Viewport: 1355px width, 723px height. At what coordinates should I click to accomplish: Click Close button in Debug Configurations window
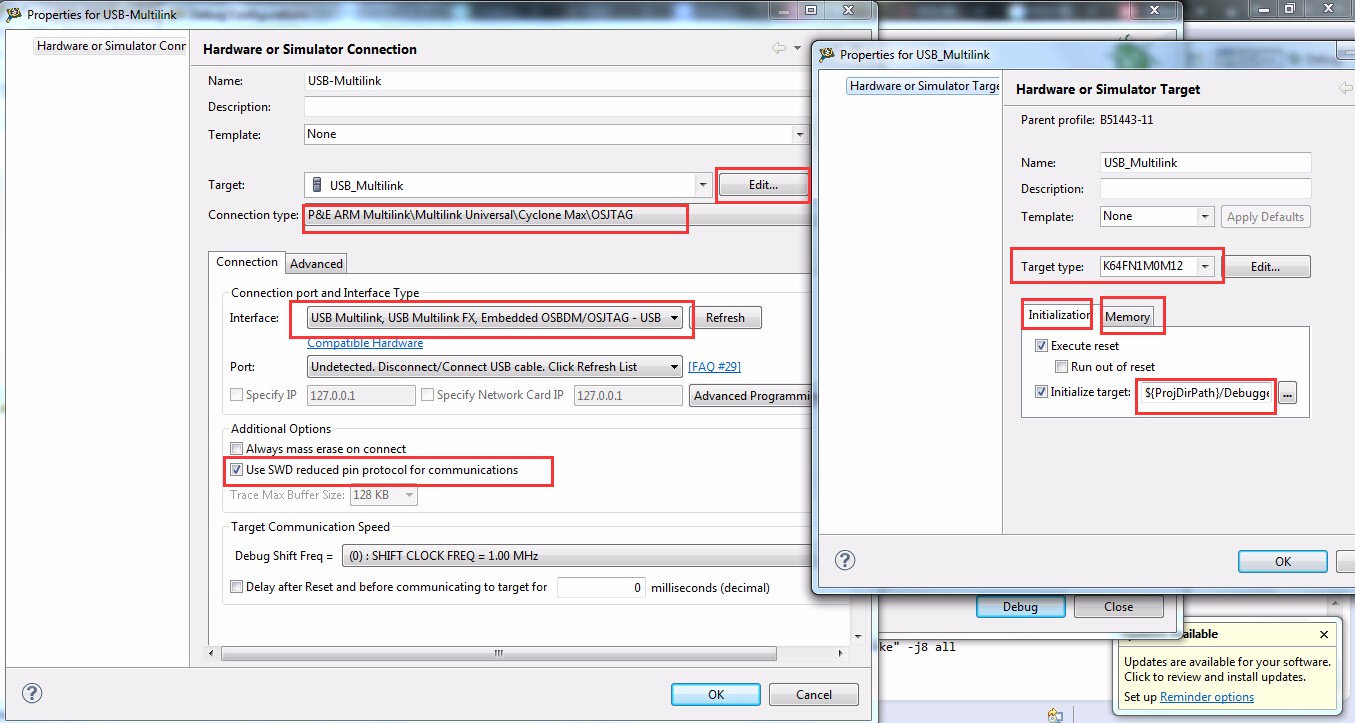(x=1119, y=607)
